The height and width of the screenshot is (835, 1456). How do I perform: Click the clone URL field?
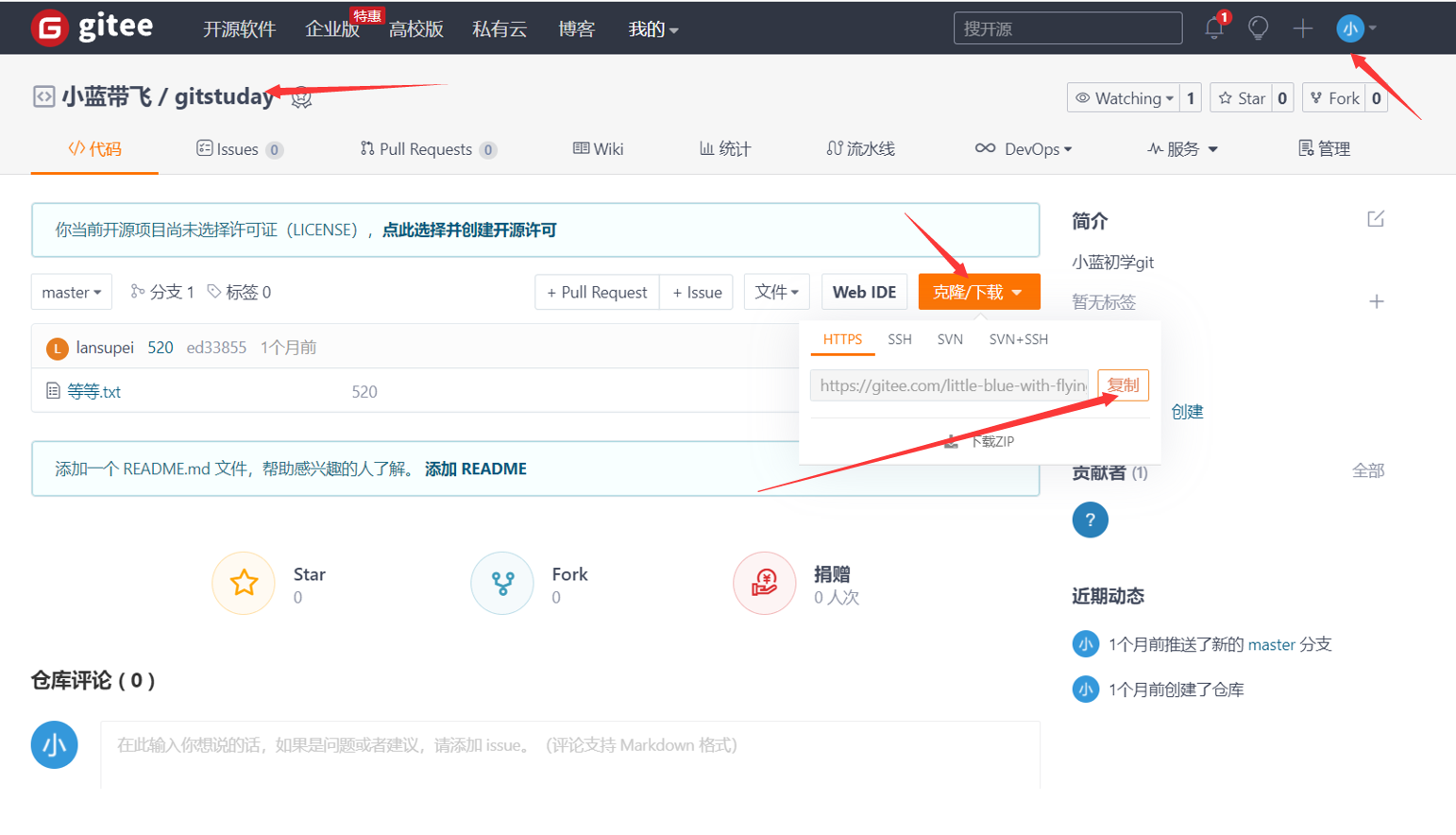pyautogui.click(x=950, y=385)
